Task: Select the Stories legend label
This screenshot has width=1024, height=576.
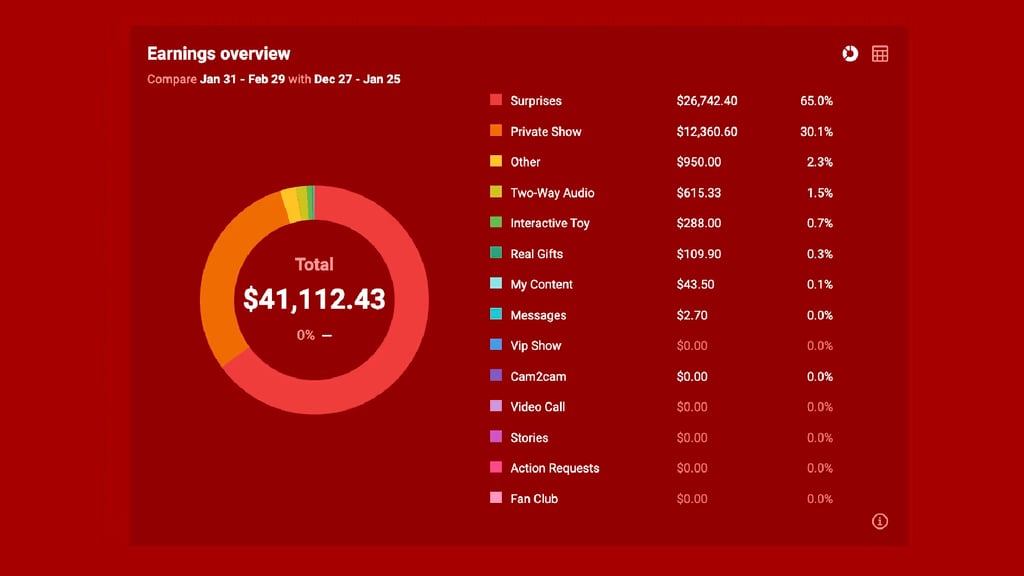Action: tap(529, 438)
